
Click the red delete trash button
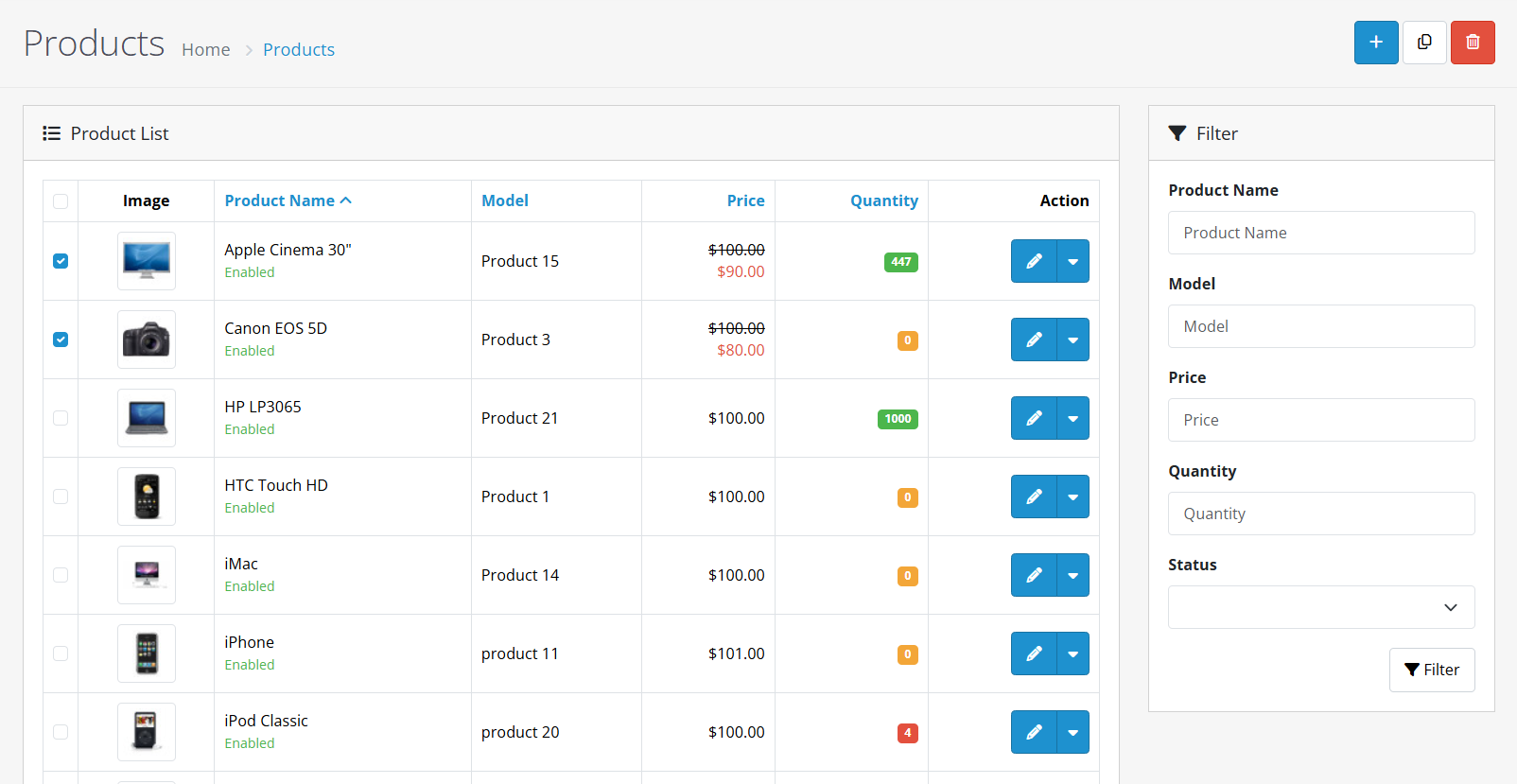1473,43
